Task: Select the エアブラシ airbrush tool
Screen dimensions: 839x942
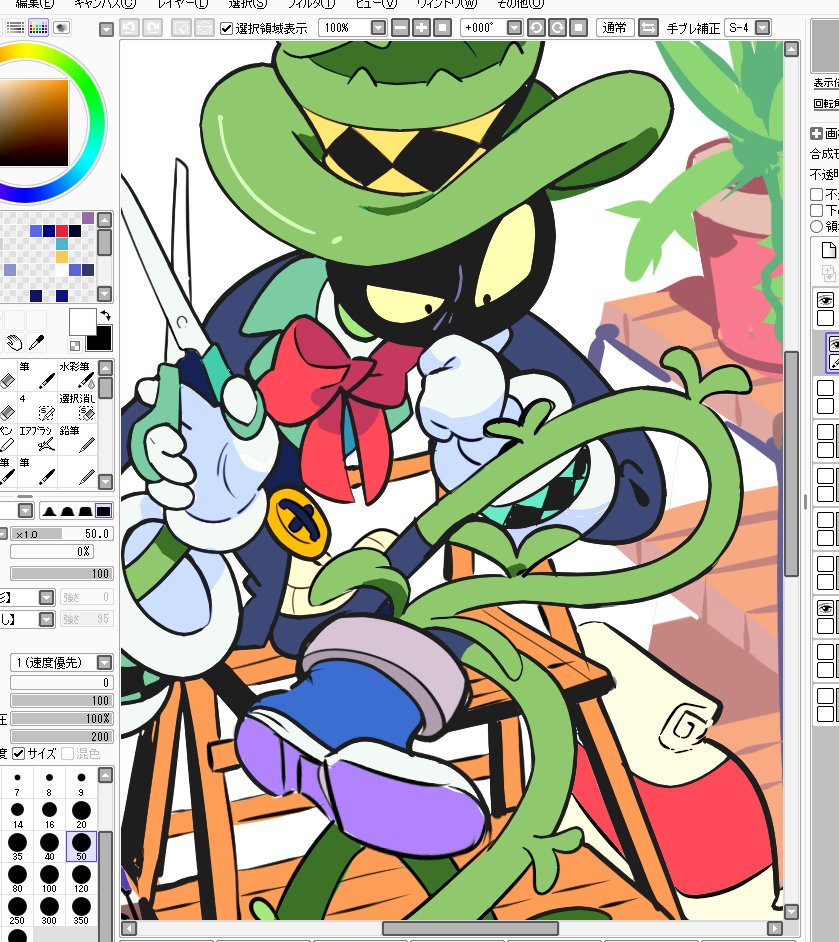Action: click(37, 439)
